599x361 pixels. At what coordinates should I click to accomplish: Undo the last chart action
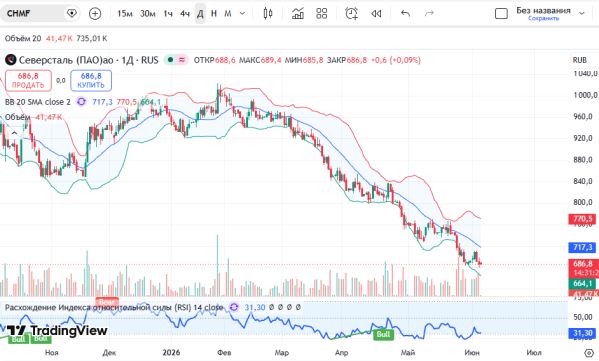[x=405, y=14]
